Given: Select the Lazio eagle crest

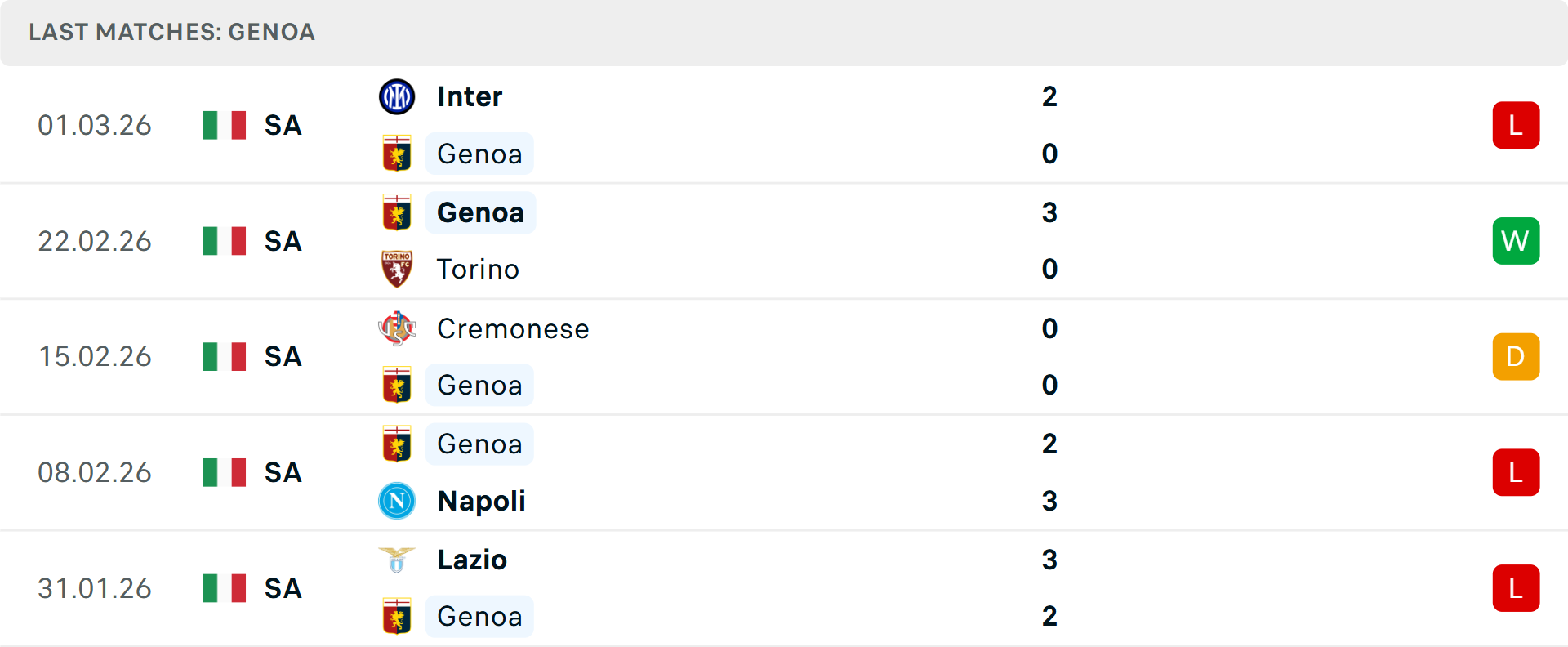Looking at the screenshot, I should (x=397, y=560).
